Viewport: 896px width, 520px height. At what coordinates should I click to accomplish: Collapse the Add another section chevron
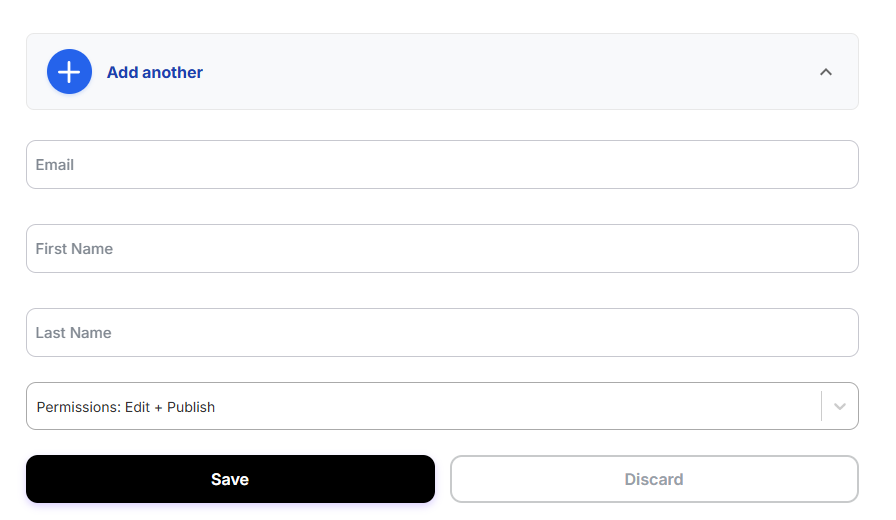click(x=826, y=72)
